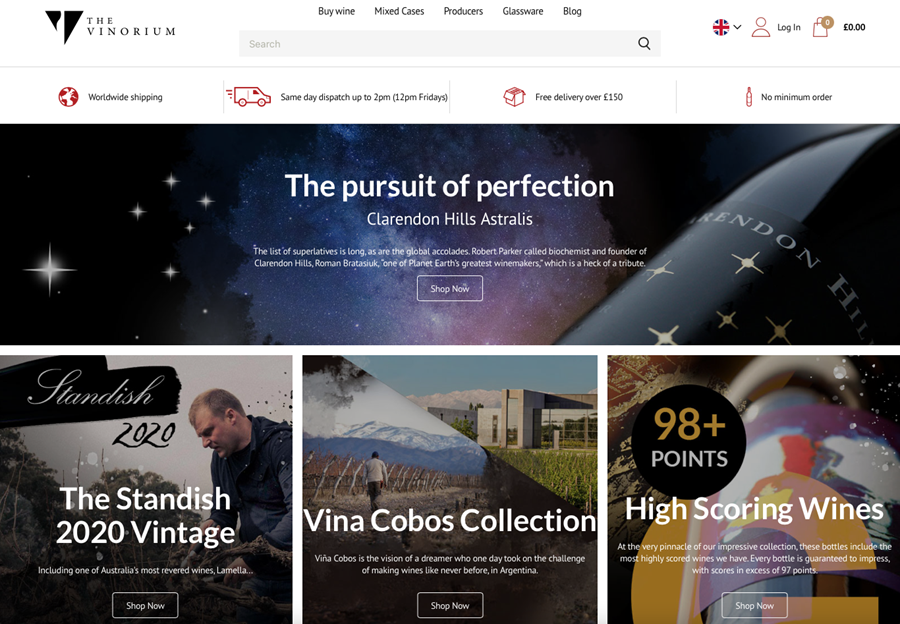
Task: Open the Producers menu item
Action: (x=463, y=11)
